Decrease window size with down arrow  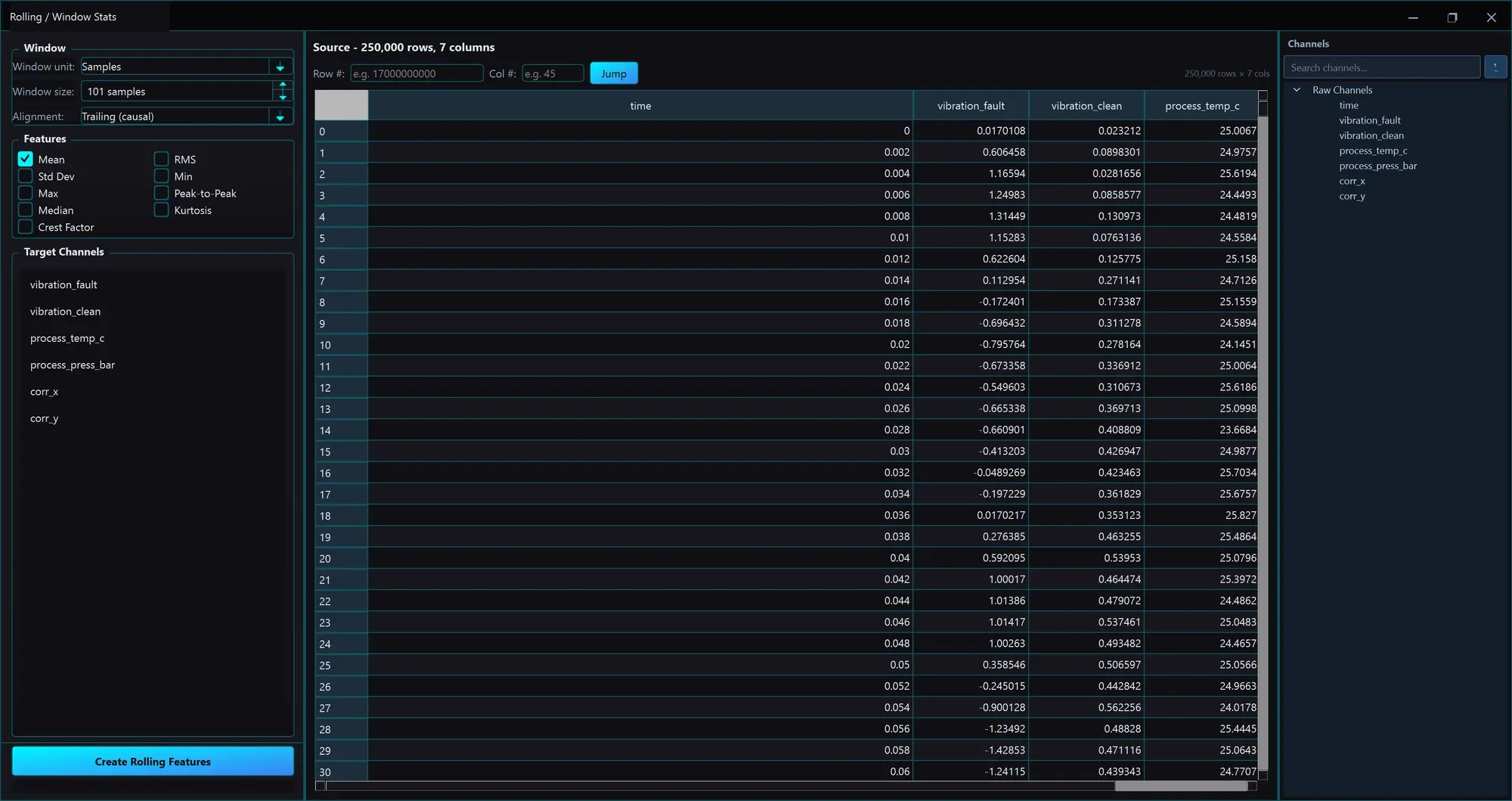tap(283, 97)
